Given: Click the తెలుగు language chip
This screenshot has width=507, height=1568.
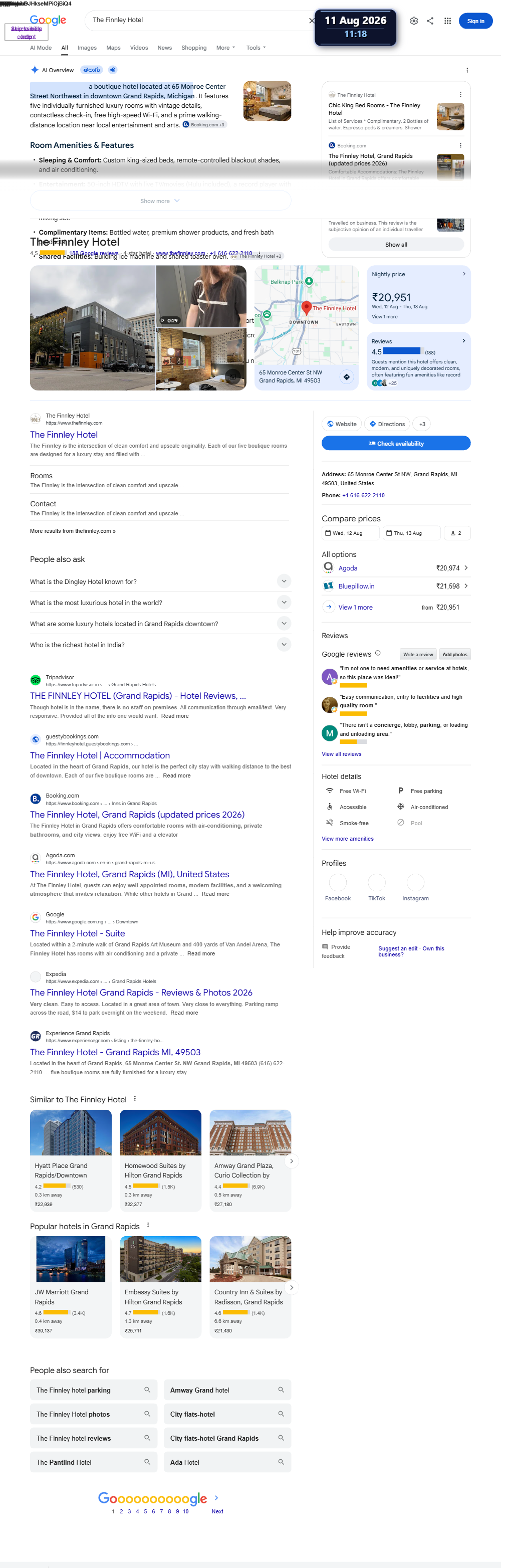Looking at the screenshot, I should [92, 70].
